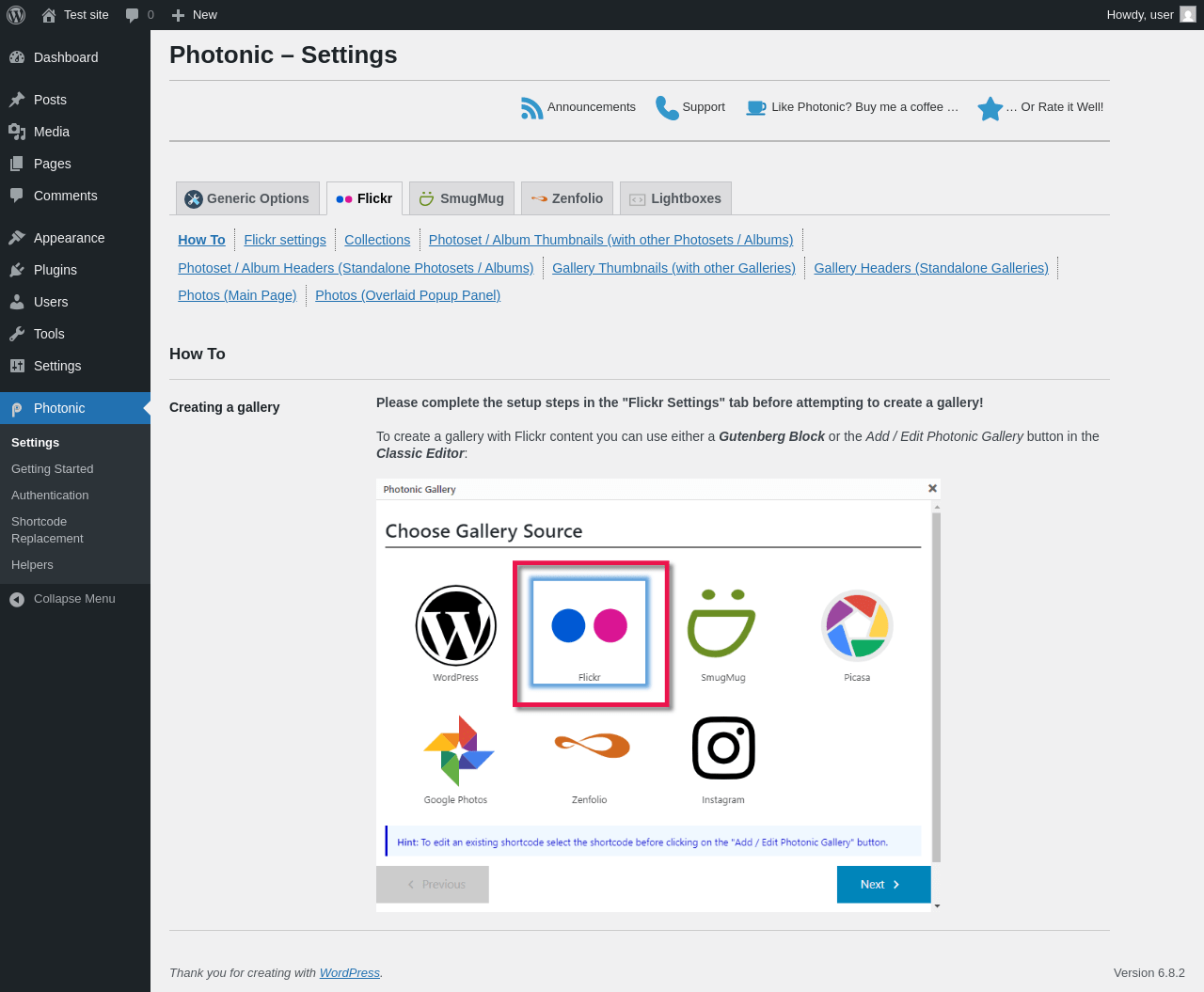Image resolution: width=1204 pixels, height=992 pixels.
Task: Click the New content button
Action: tap(194, 15)
